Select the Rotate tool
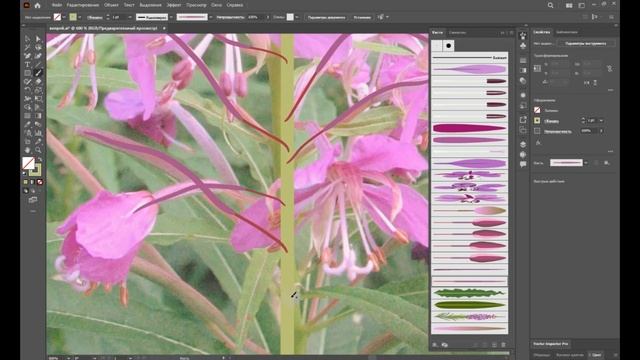 point(28,90)
